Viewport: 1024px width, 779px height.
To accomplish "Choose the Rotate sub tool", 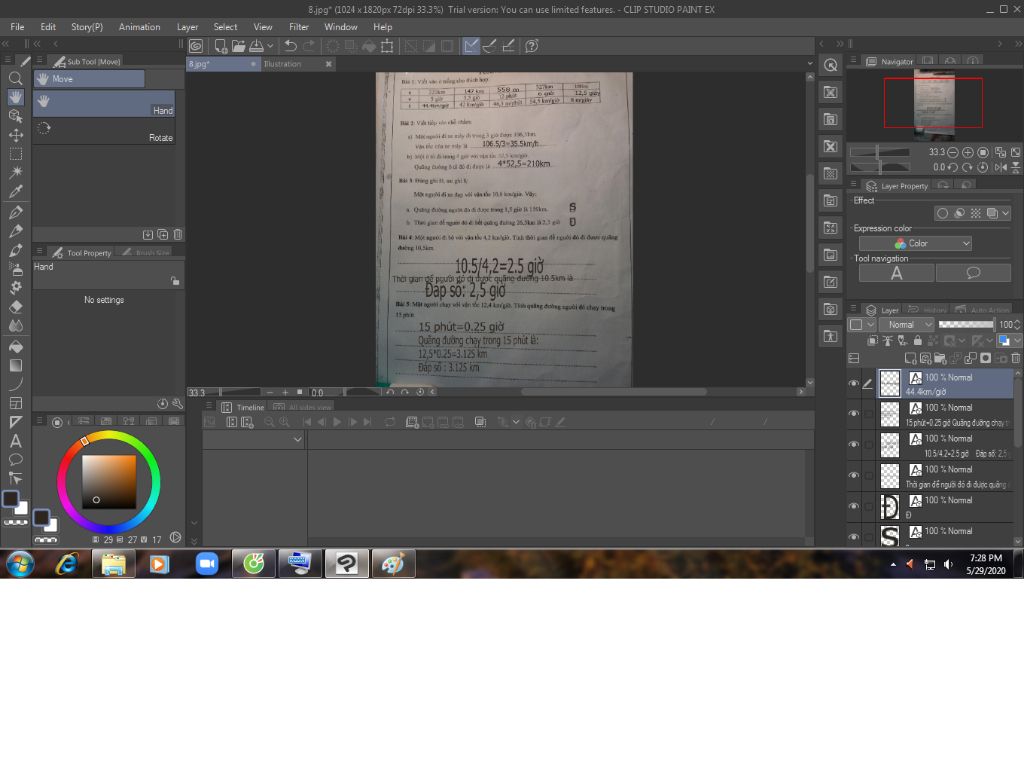I will point(104,133).
